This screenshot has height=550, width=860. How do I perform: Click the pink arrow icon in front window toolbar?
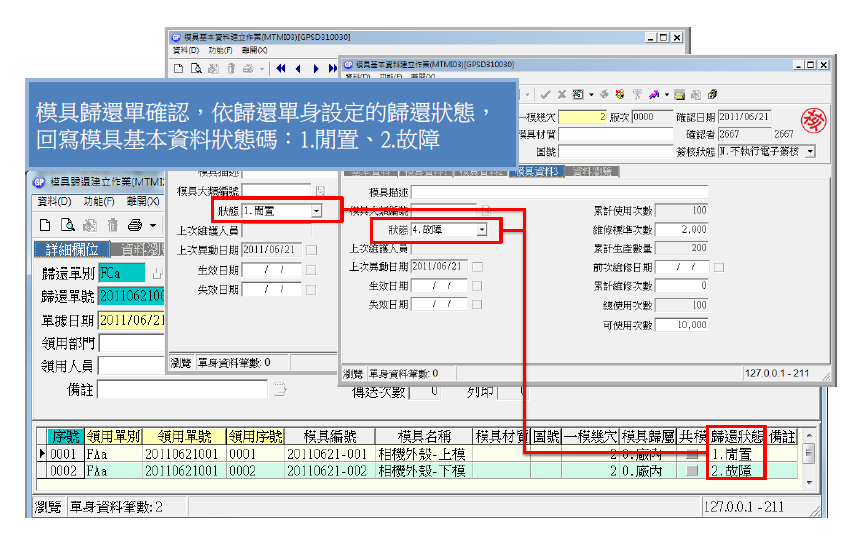tap(654, 94)
